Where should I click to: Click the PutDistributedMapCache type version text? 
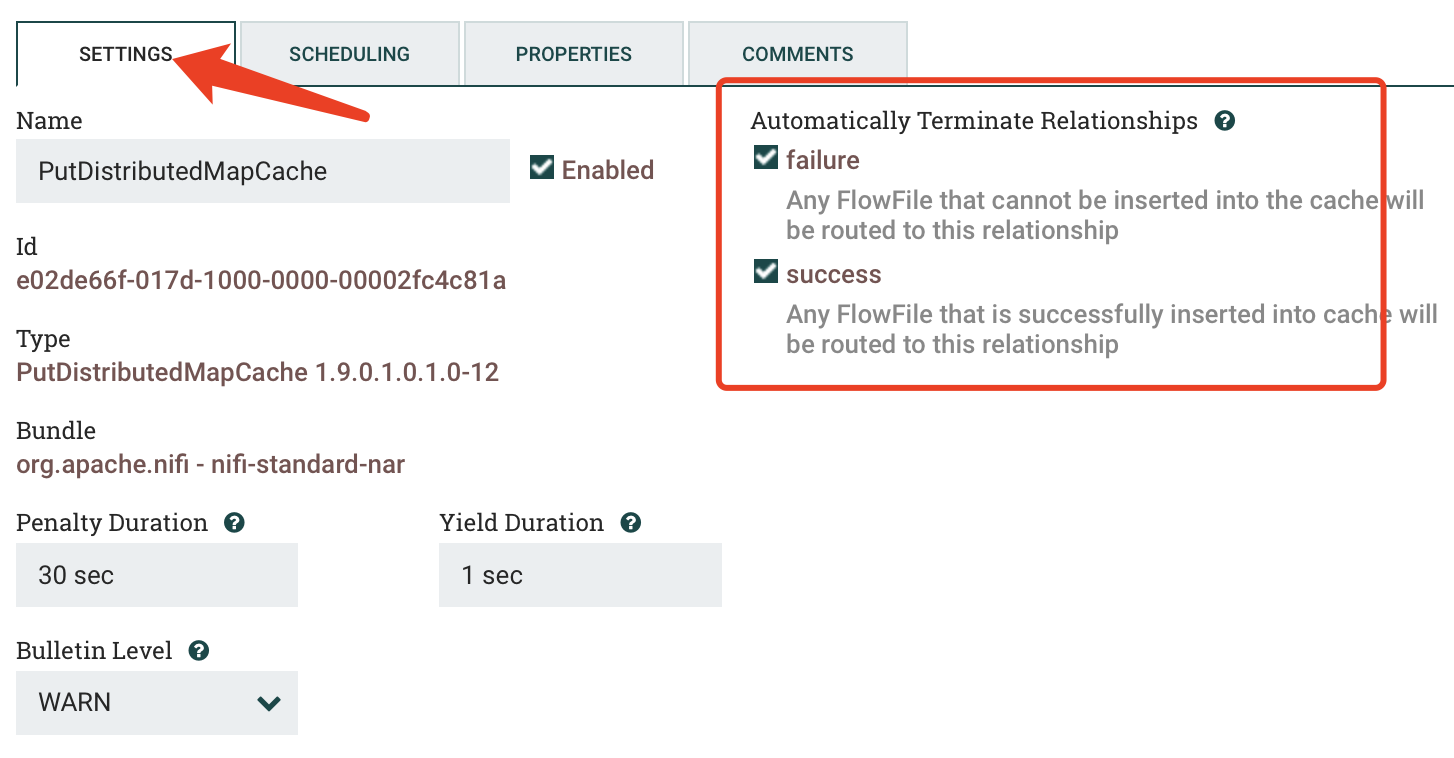(x=258, y=373)
